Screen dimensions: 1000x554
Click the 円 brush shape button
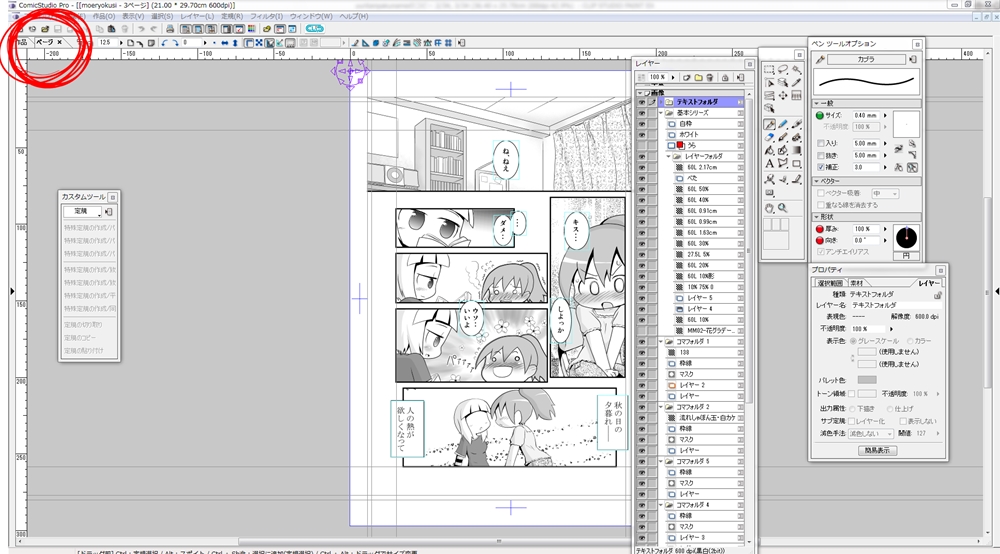(906, 256)
